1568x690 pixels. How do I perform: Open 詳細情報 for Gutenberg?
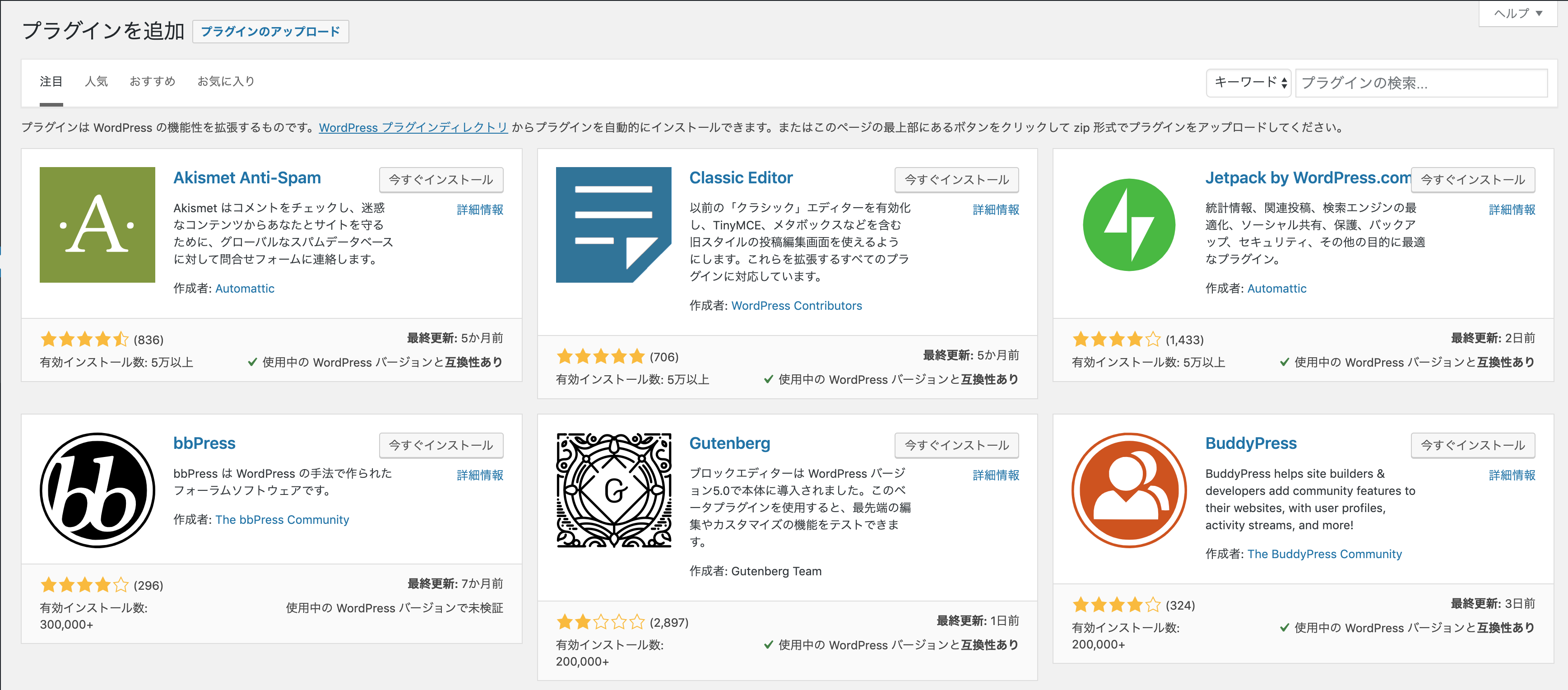pyautogui.click(x=996, y=475)
